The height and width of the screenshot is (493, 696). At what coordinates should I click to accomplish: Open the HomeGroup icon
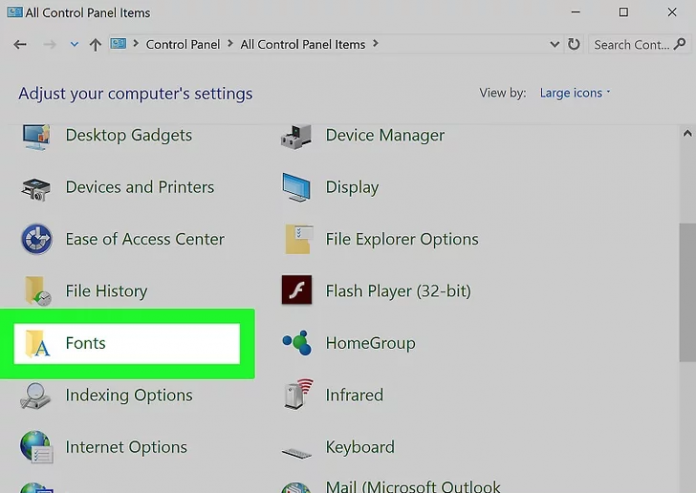[297, 343]
